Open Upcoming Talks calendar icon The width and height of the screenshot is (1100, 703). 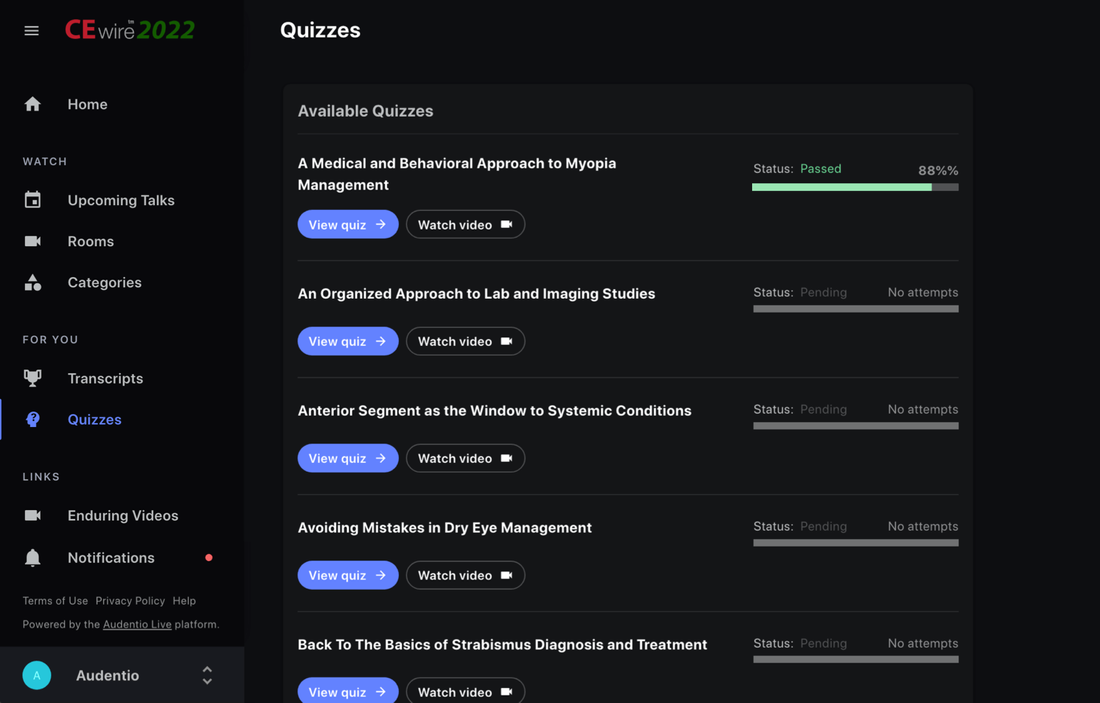(33, 200)
